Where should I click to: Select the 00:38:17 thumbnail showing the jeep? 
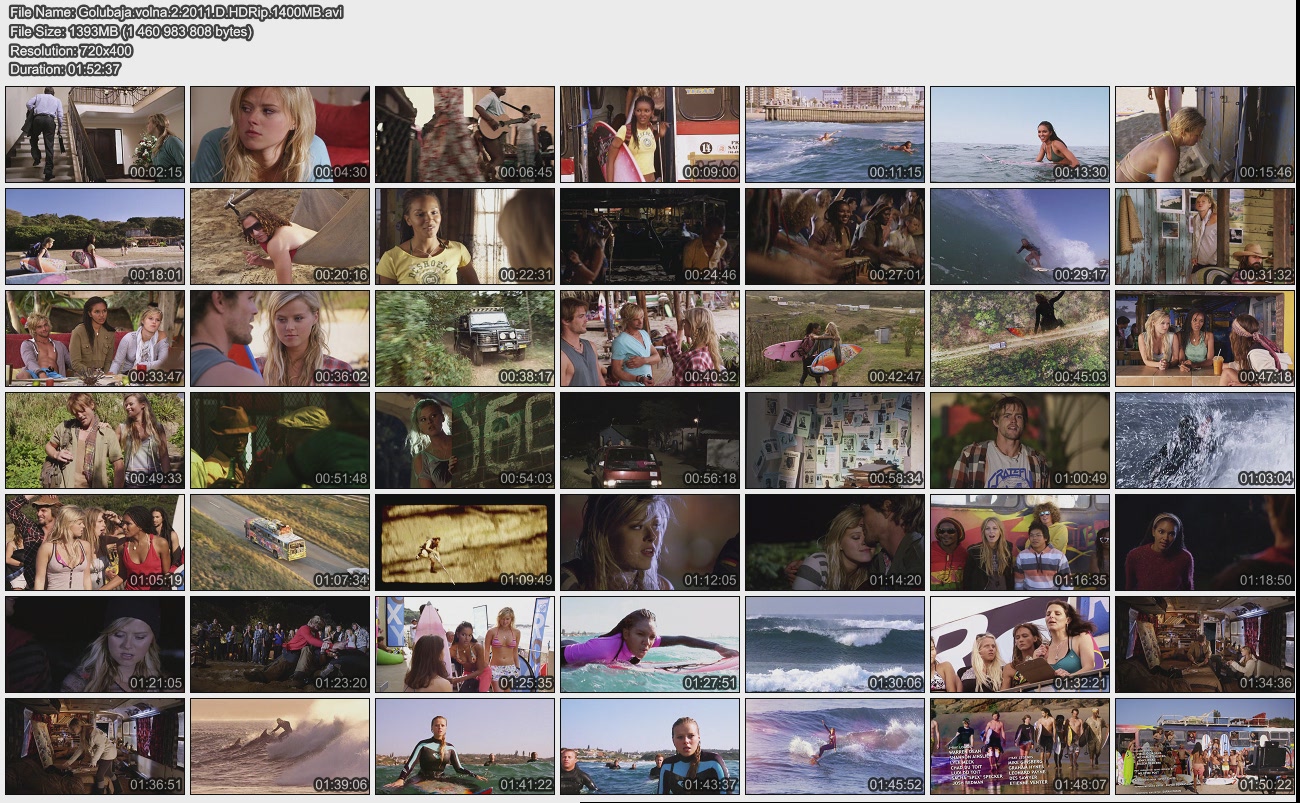tap(465, 339)
